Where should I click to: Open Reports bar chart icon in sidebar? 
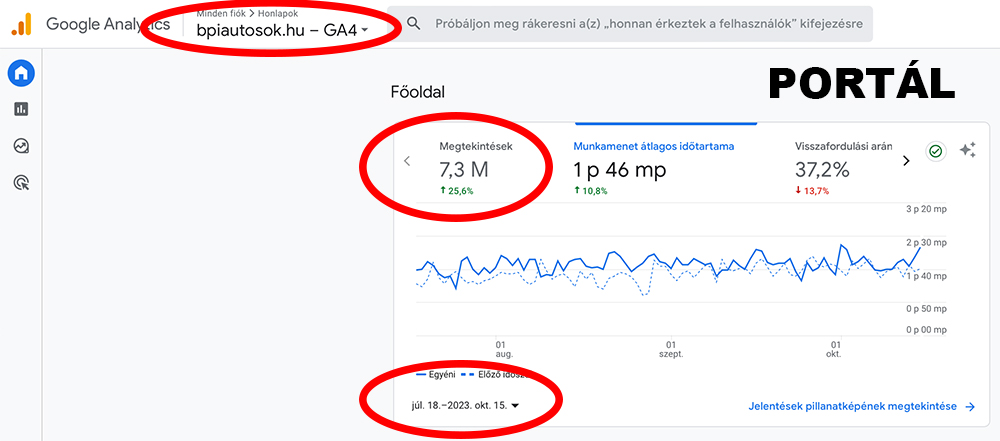pos(21,109)
